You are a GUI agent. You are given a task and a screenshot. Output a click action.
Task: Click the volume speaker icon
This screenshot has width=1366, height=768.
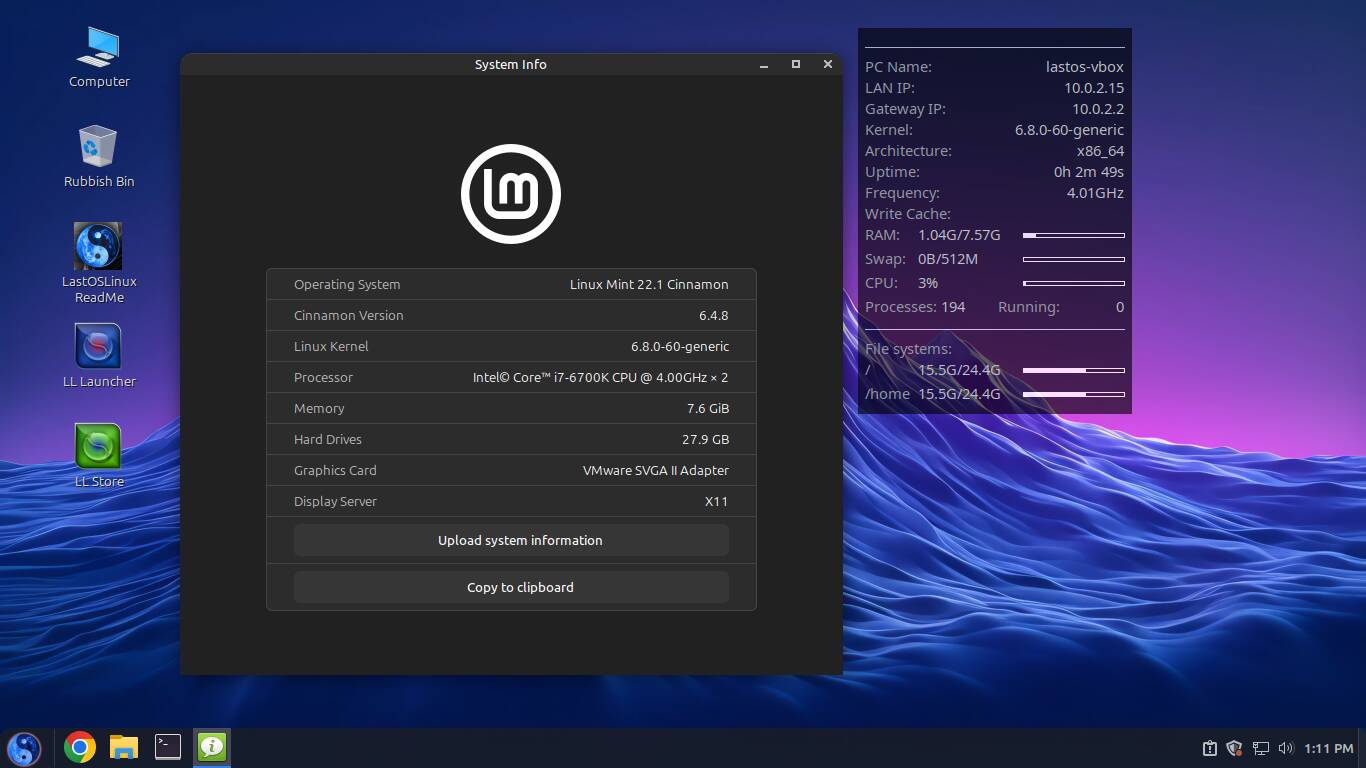1286,748
